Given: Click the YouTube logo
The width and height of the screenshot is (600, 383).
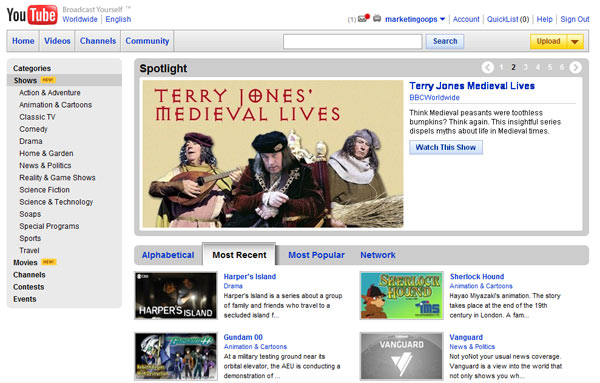Looking at the screenshot, I should [x=32, y=15].
